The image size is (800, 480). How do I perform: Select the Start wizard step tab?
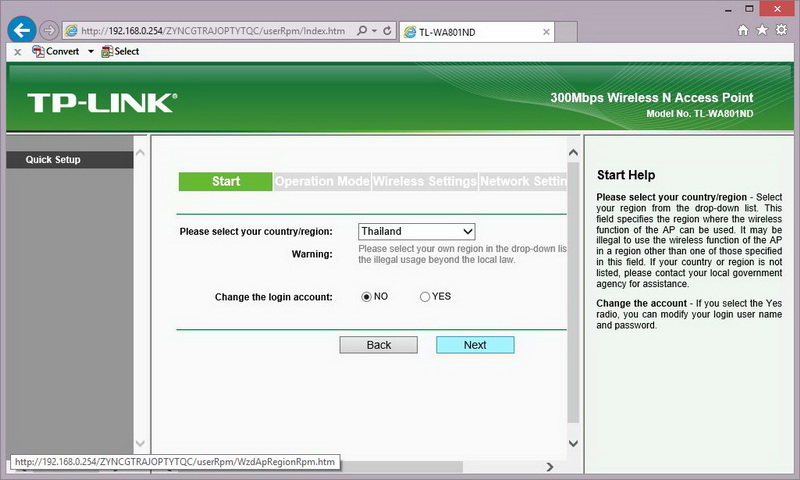[x=226, y=182]
